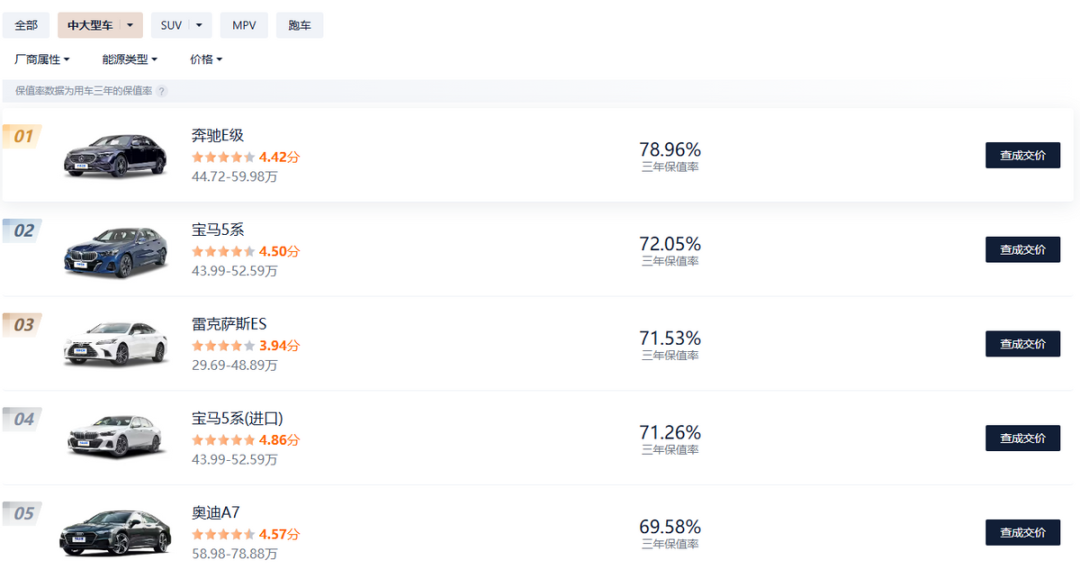Switch to the MPV tab

pos(244,25)
